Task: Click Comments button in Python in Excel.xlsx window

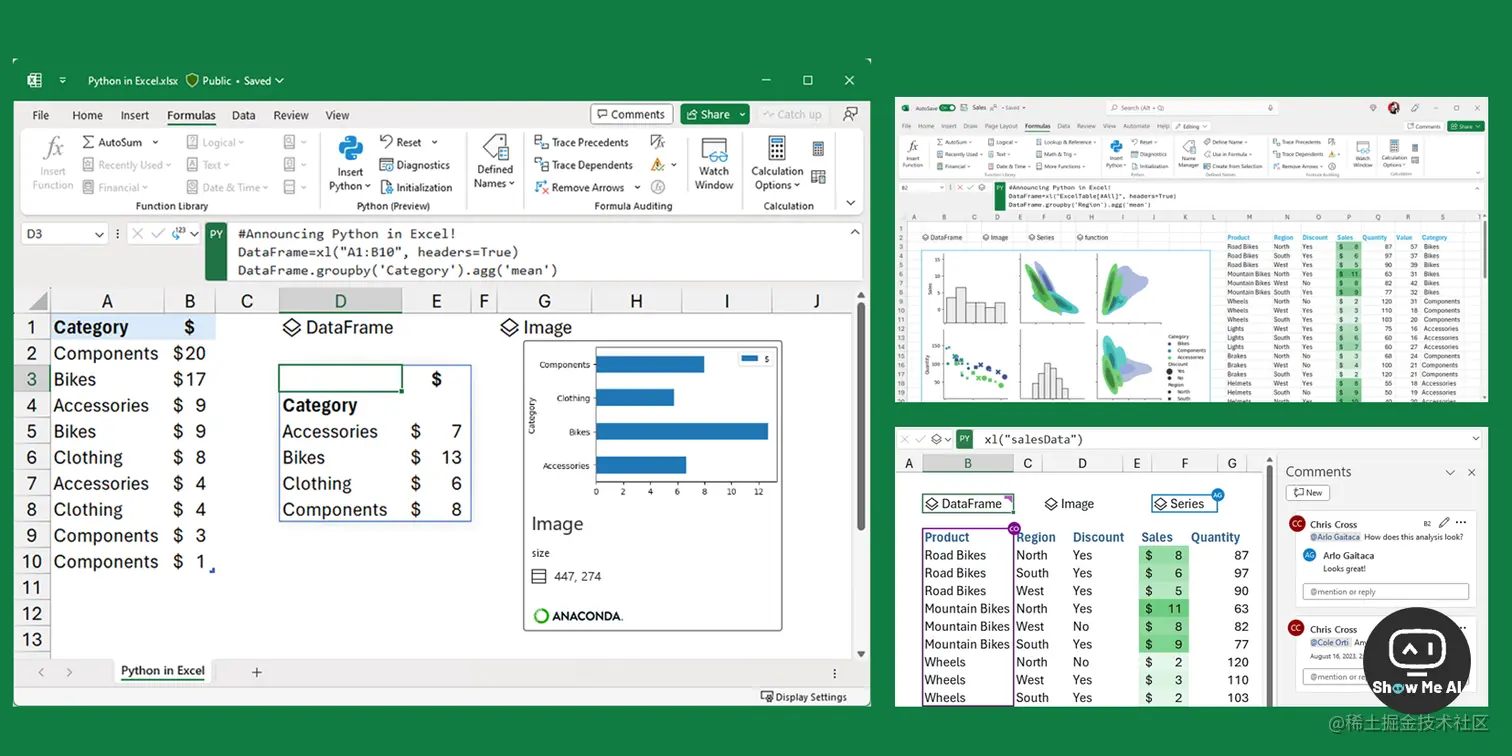Action: pyautogui.click(x=631, y=114)
